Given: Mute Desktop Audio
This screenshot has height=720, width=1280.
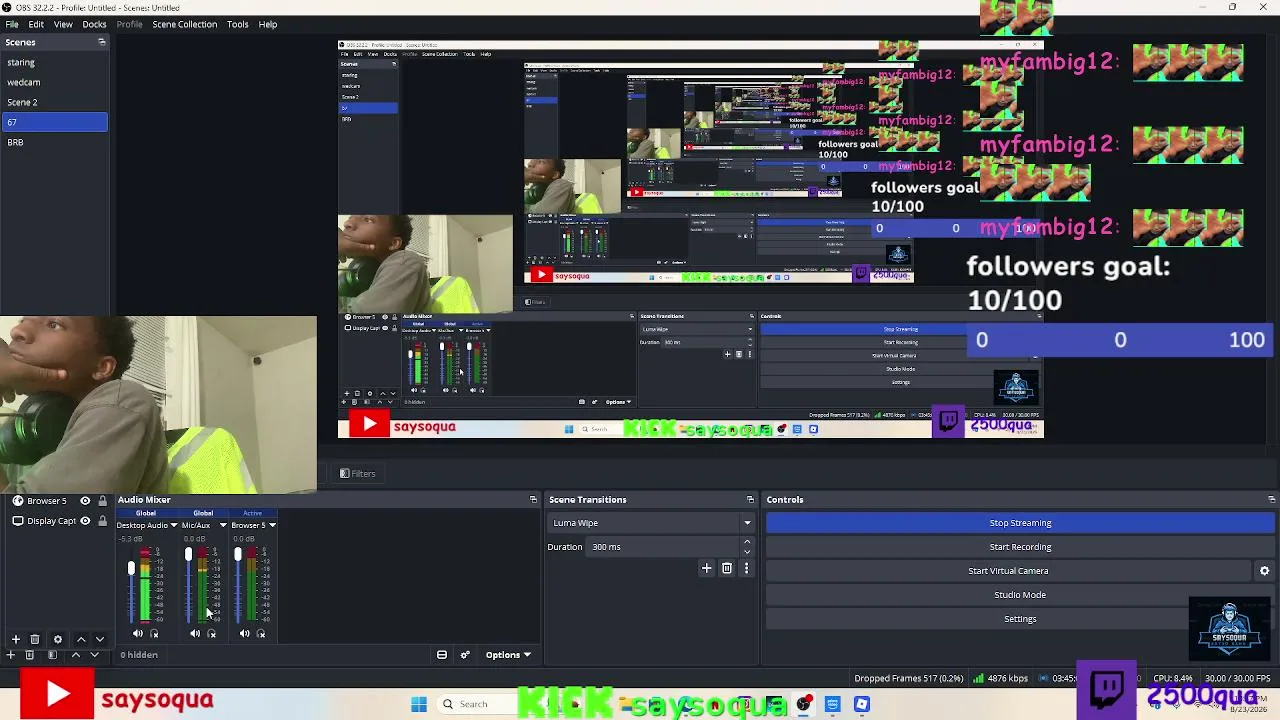Looking at the screenshot, I should tap(138, 634).
